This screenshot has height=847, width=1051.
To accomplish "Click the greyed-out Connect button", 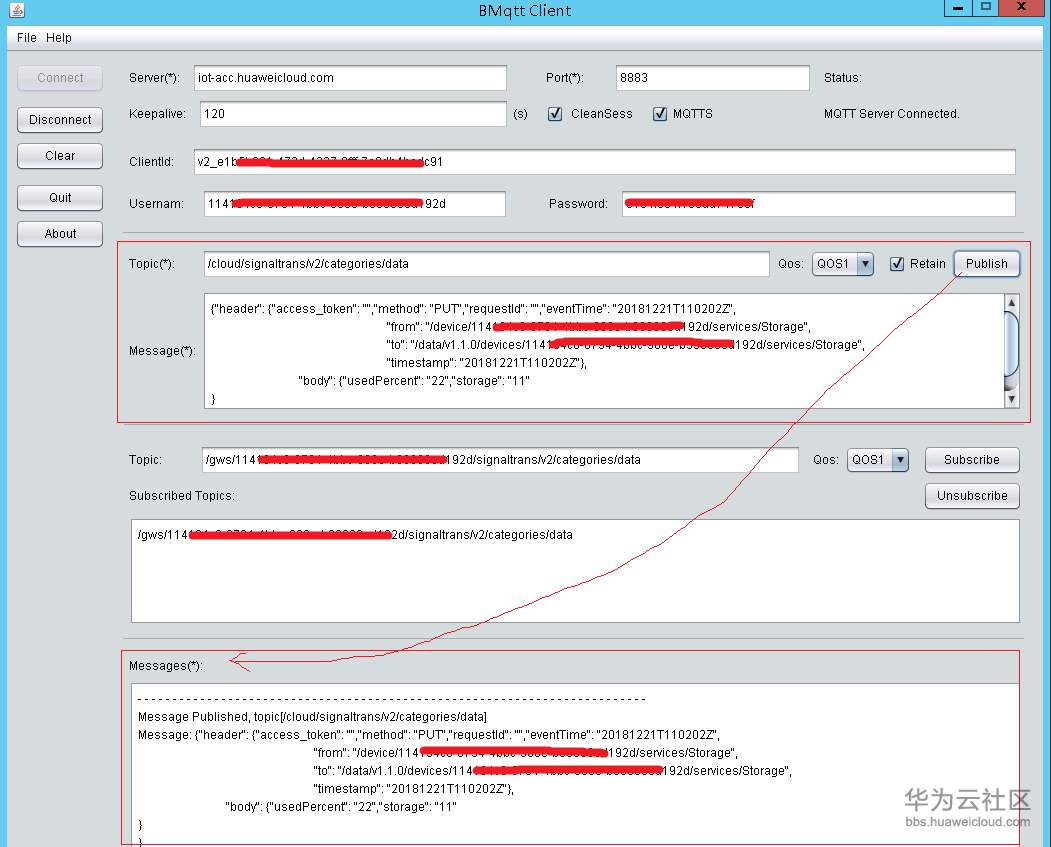I will 60,78.
